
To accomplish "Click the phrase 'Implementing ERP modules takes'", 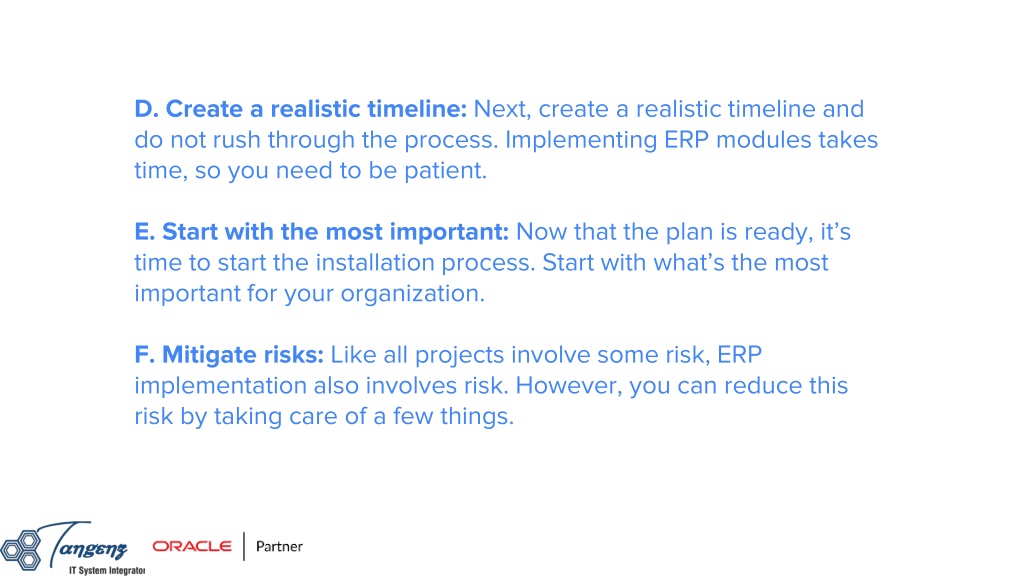I will point(692,140).
